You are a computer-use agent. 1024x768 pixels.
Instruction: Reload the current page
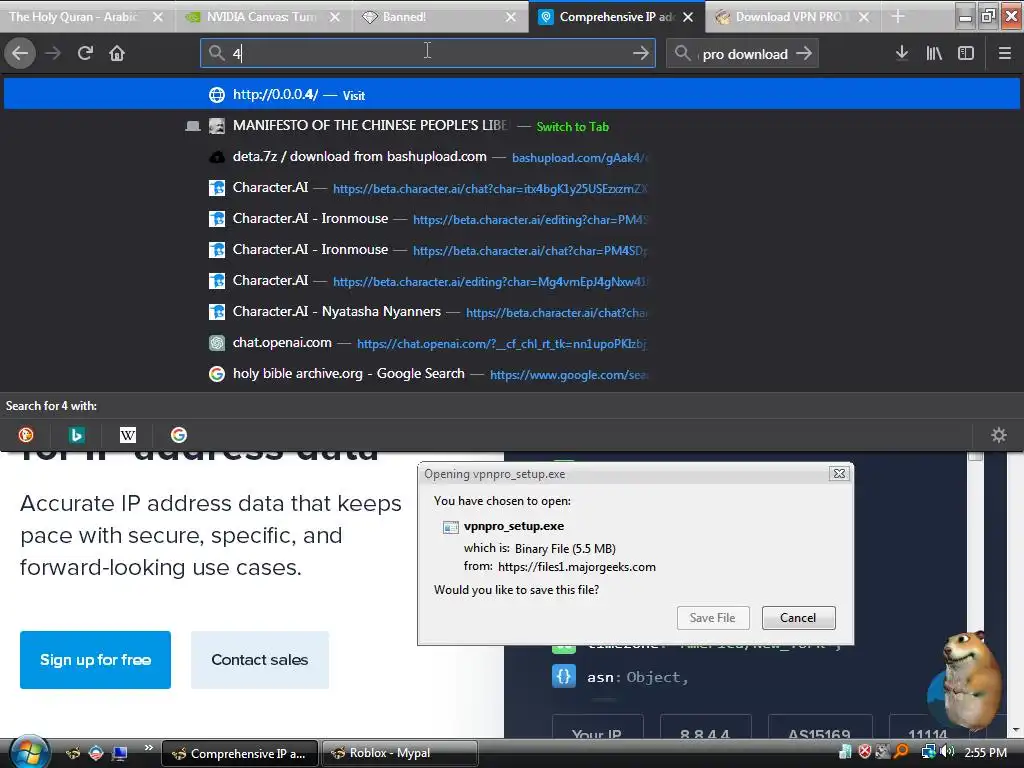(x=85, y=53)
